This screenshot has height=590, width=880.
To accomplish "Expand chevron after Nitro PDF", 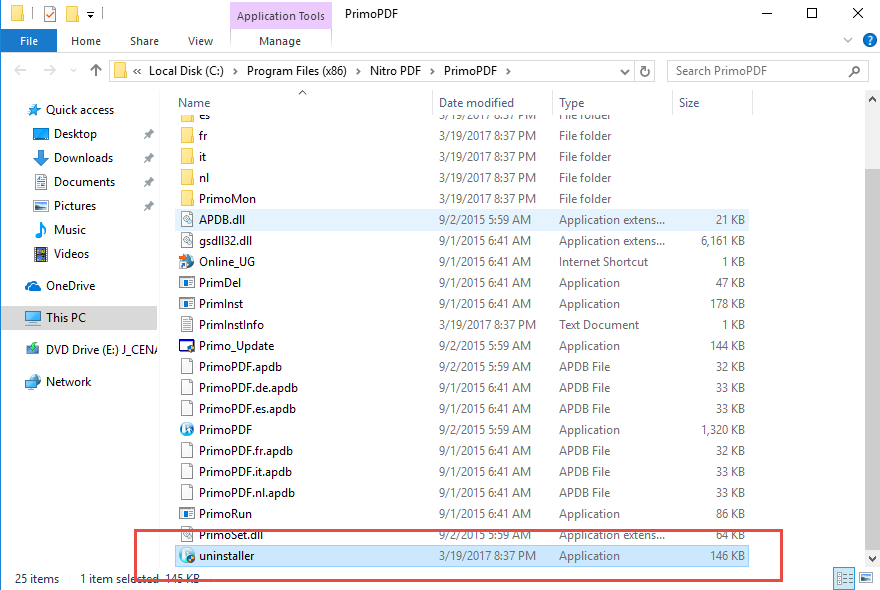I will [x=432, y=71].
